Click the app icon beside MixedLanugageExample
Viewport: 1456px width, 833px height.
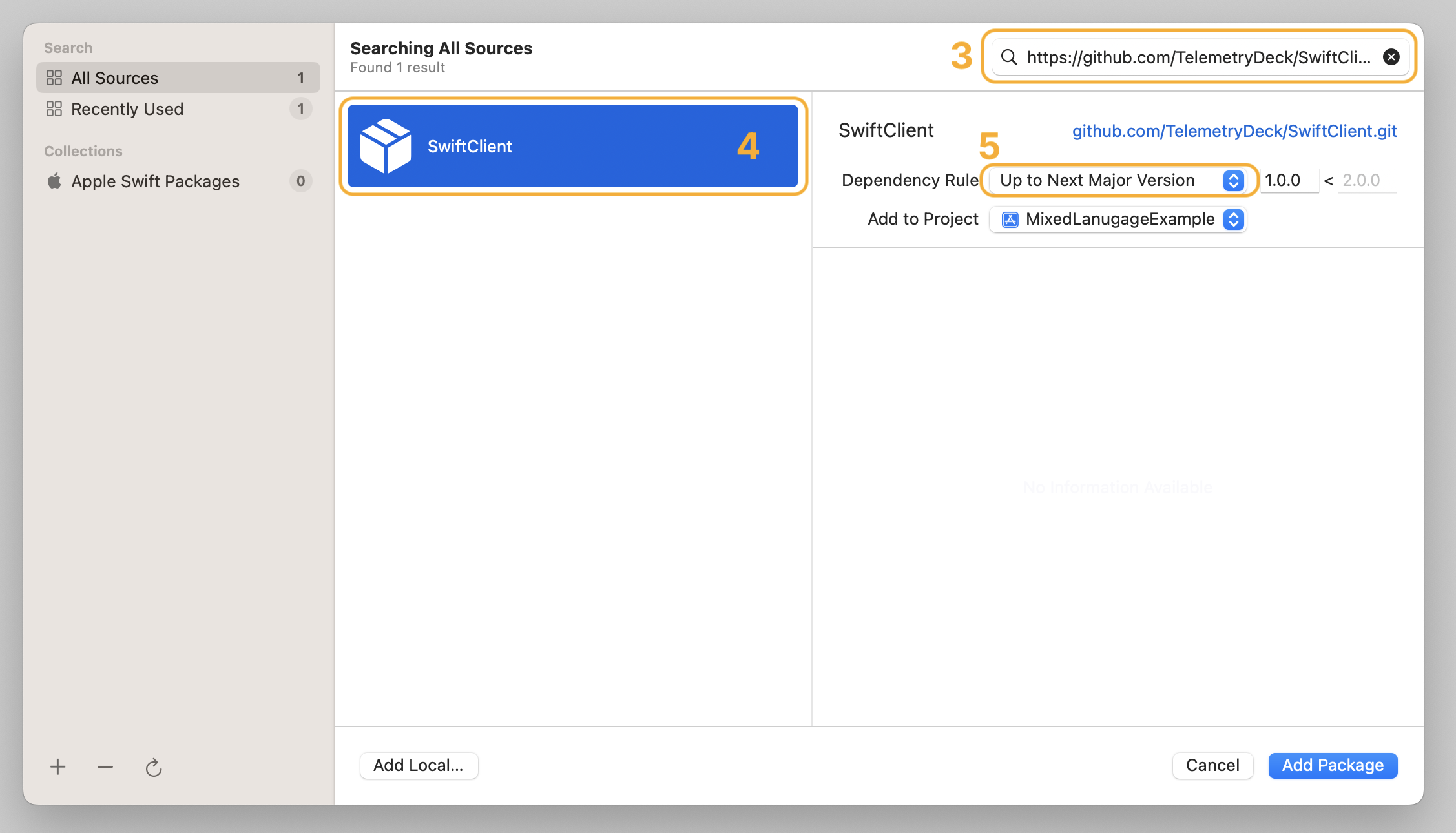1009,219
